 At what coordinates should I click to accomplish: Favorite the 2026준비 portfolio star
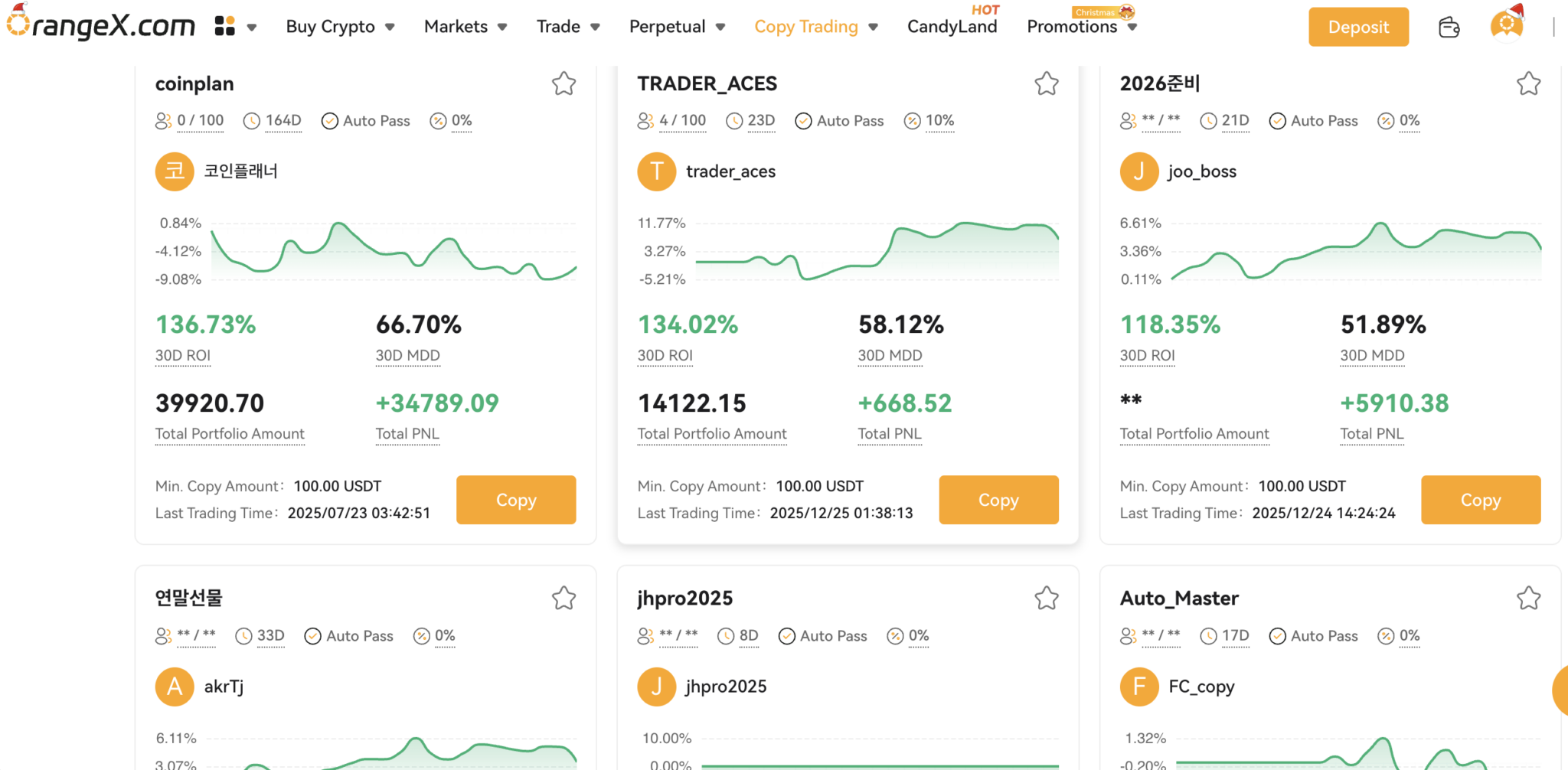[x=1528, y=83]
